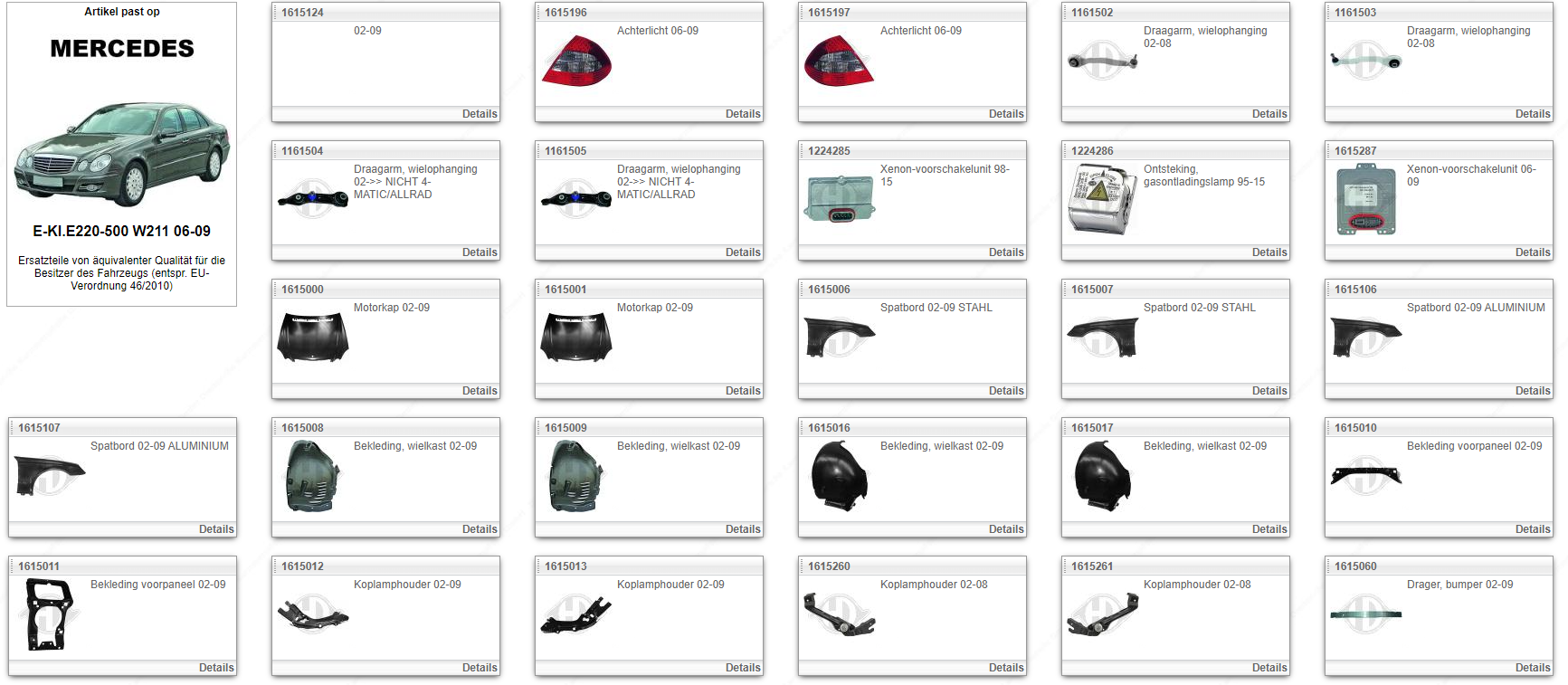Show Details of Spatbord ALUMINIUM 1615107
1568x685 pixels.
pyautogui.click(x=216, y=529)
